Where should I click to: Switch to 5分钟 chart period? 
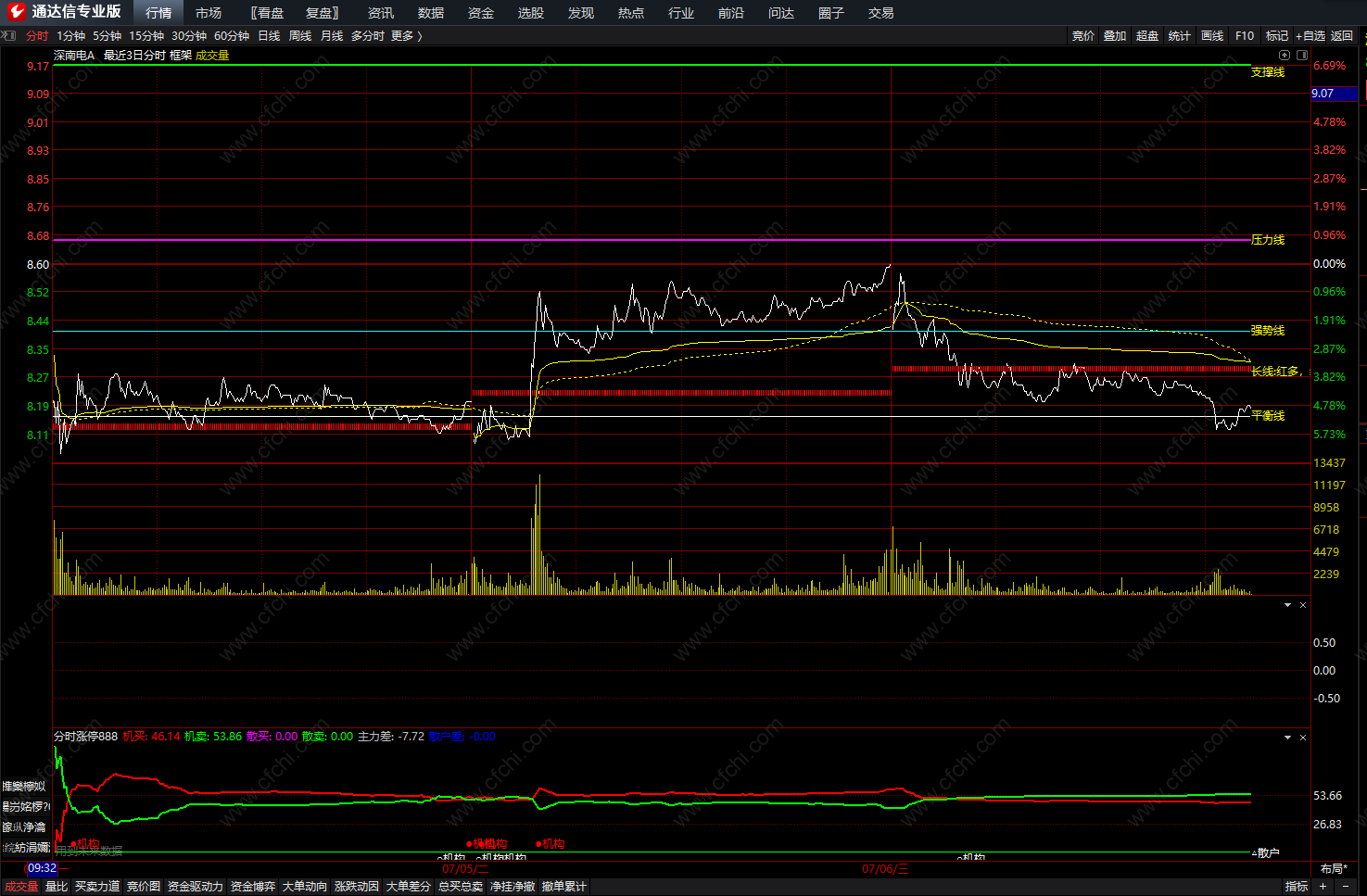107,36
